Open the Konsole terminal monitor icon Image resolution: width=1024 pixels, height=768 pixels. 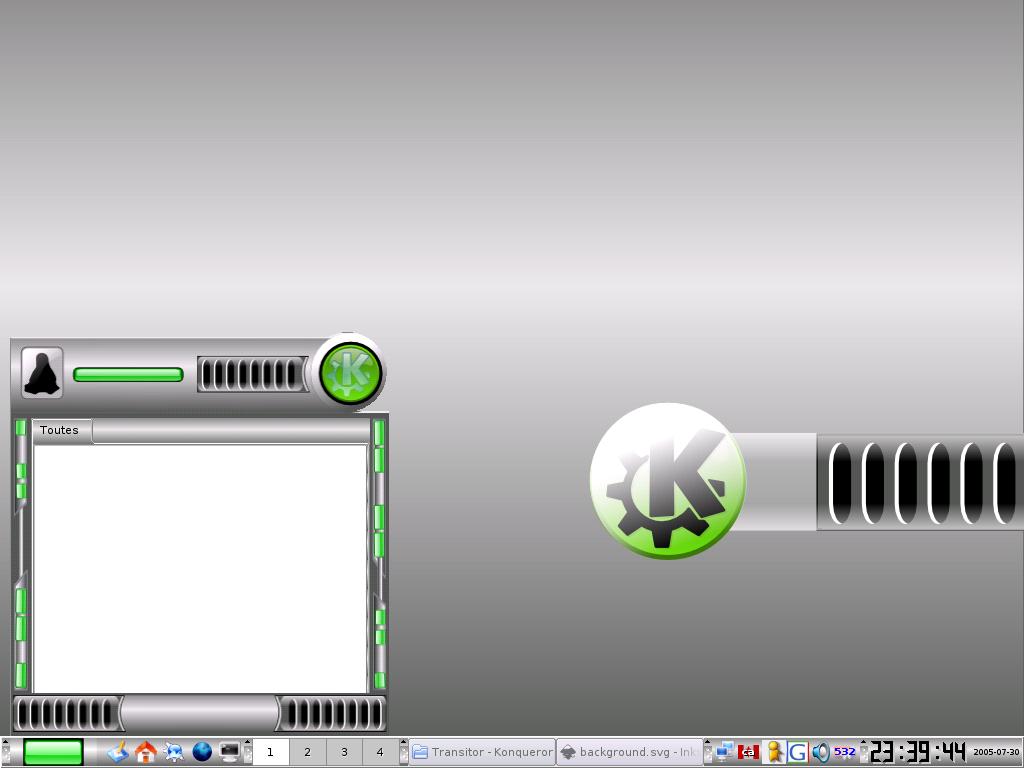pyautogui.click(x=230, y=752)
